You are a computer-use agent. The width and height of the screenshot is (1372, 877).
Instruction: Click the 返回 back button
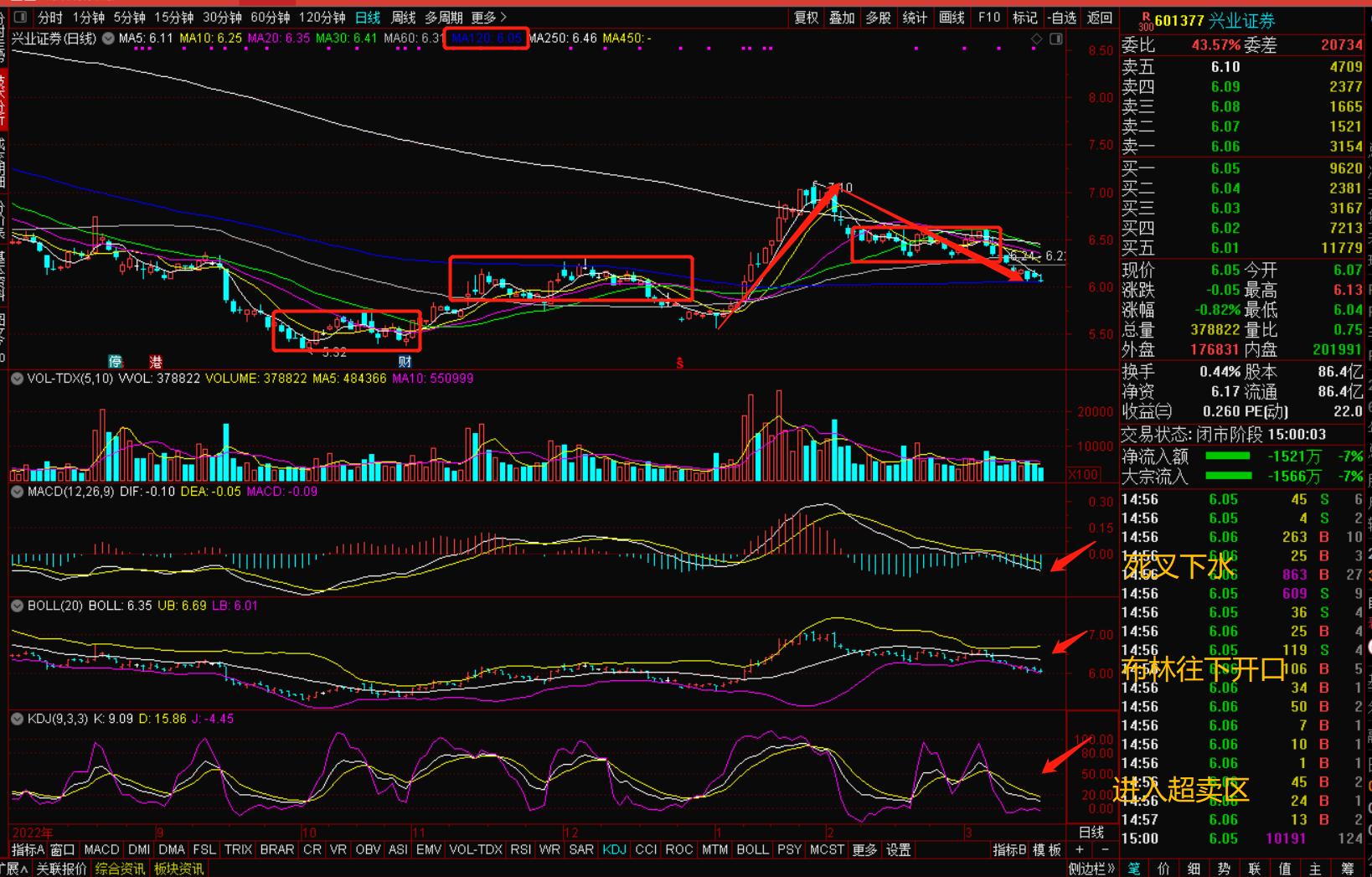point(1099,18)
